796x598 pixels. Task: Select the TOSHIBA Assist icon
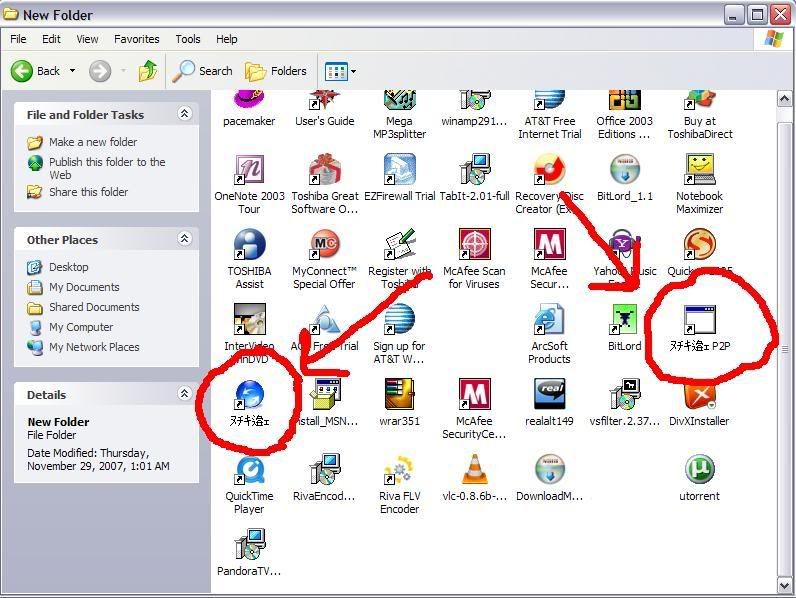tap(249, 244)
